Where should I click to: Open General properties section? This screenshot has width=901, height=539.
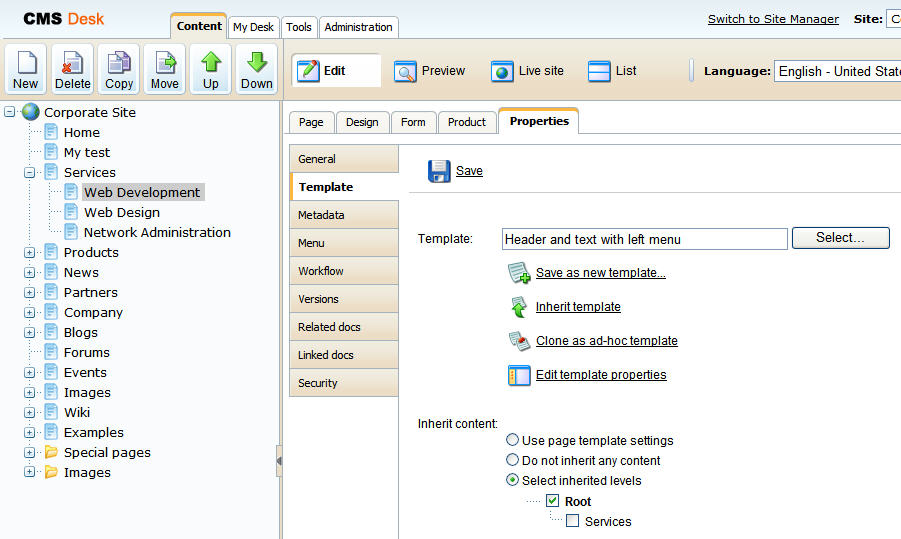point(344,159)
